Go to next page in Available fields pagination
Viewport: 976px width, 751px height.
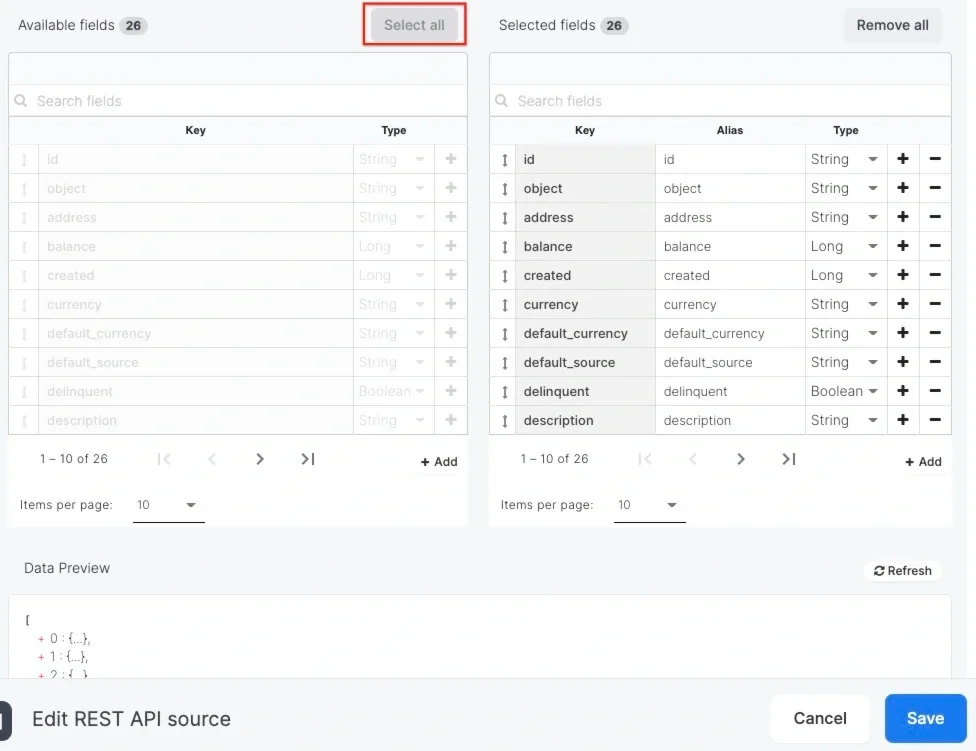[x=260, y=459]
